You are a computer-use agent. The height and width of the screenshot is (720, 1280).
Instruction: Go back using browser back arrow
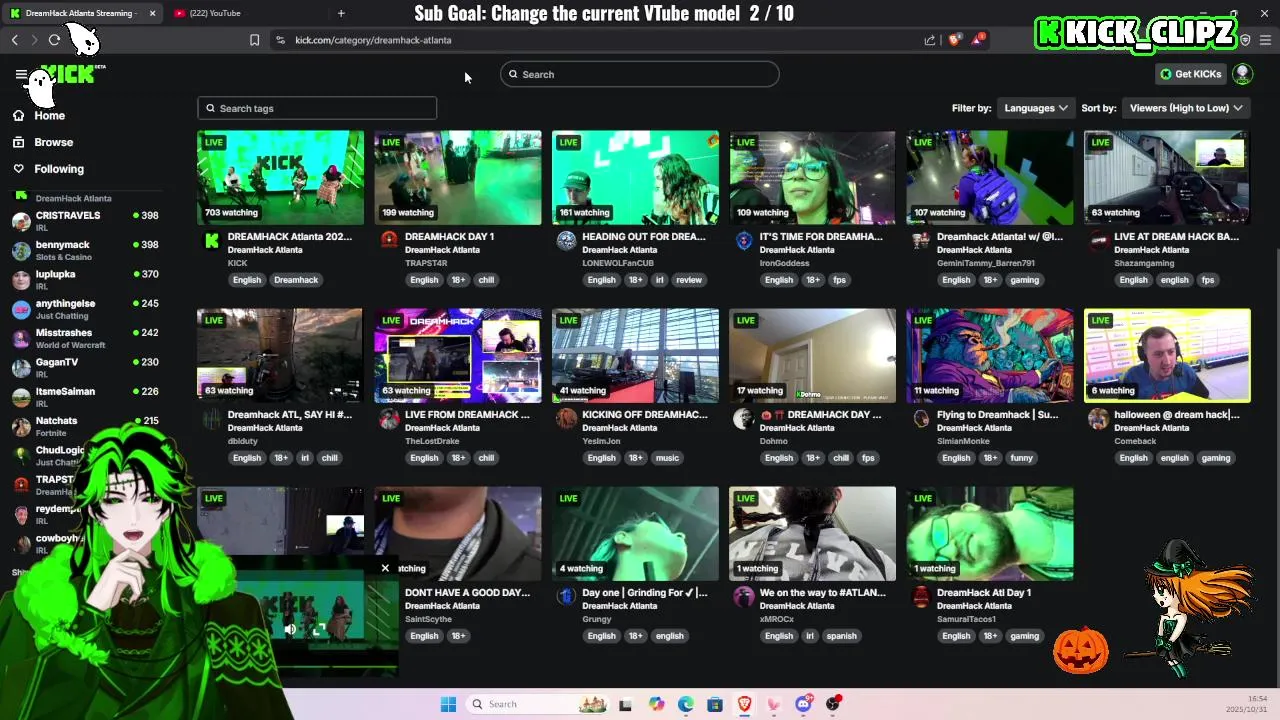tap(15, 40)
